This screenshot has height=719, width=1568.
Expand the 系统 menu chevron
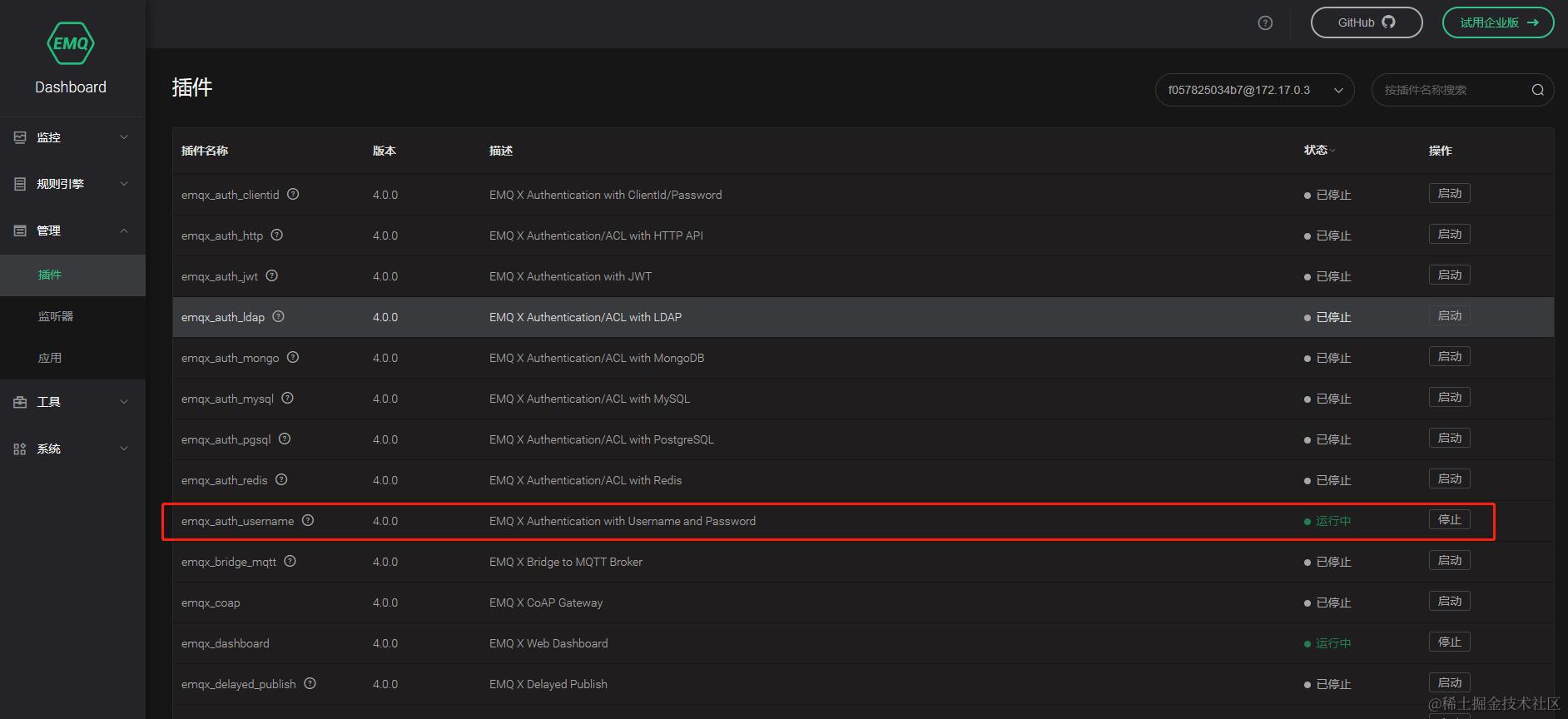click(124, 449)
